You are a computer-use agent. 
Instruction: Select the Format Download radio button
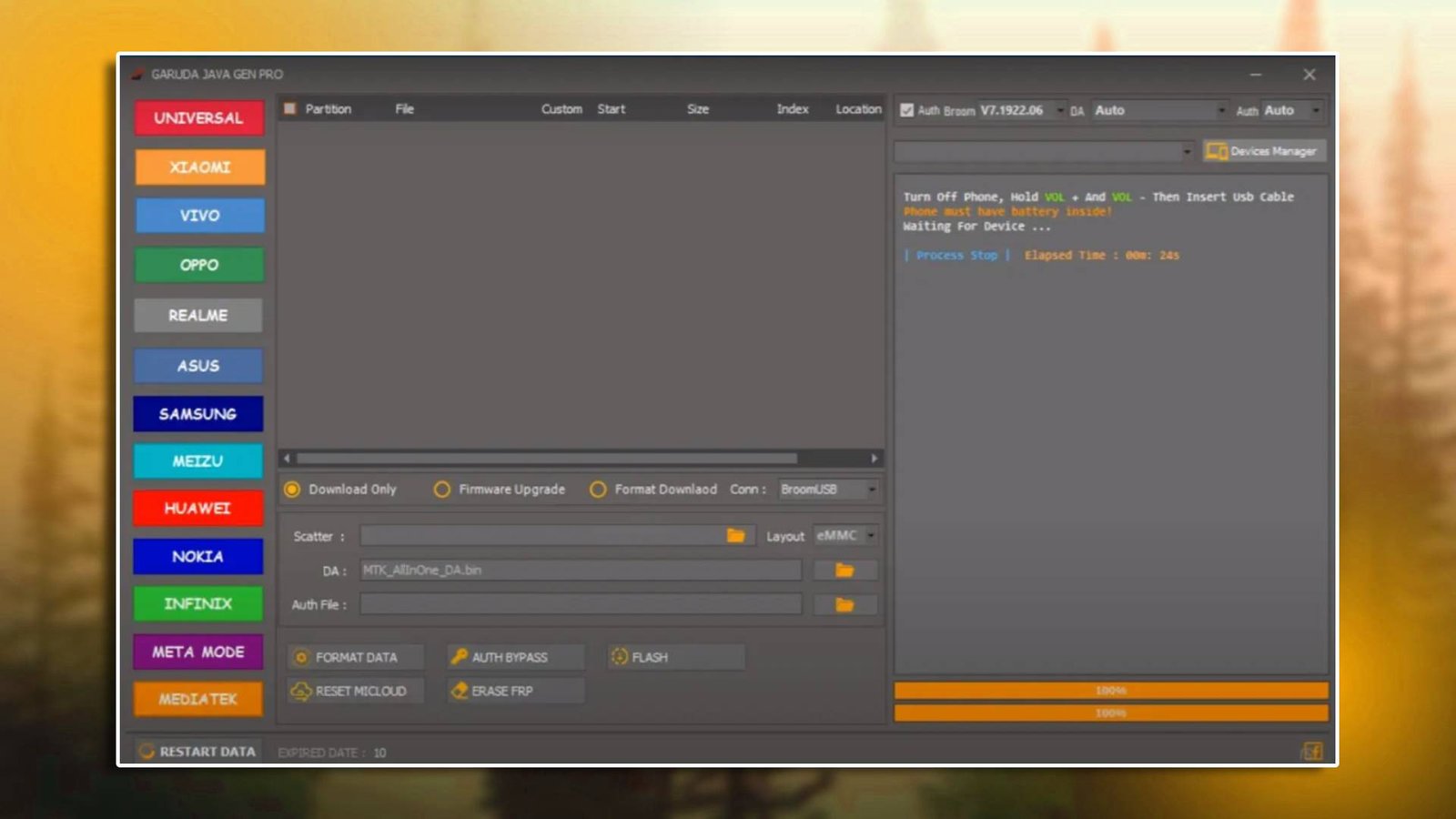click(599, 490)
